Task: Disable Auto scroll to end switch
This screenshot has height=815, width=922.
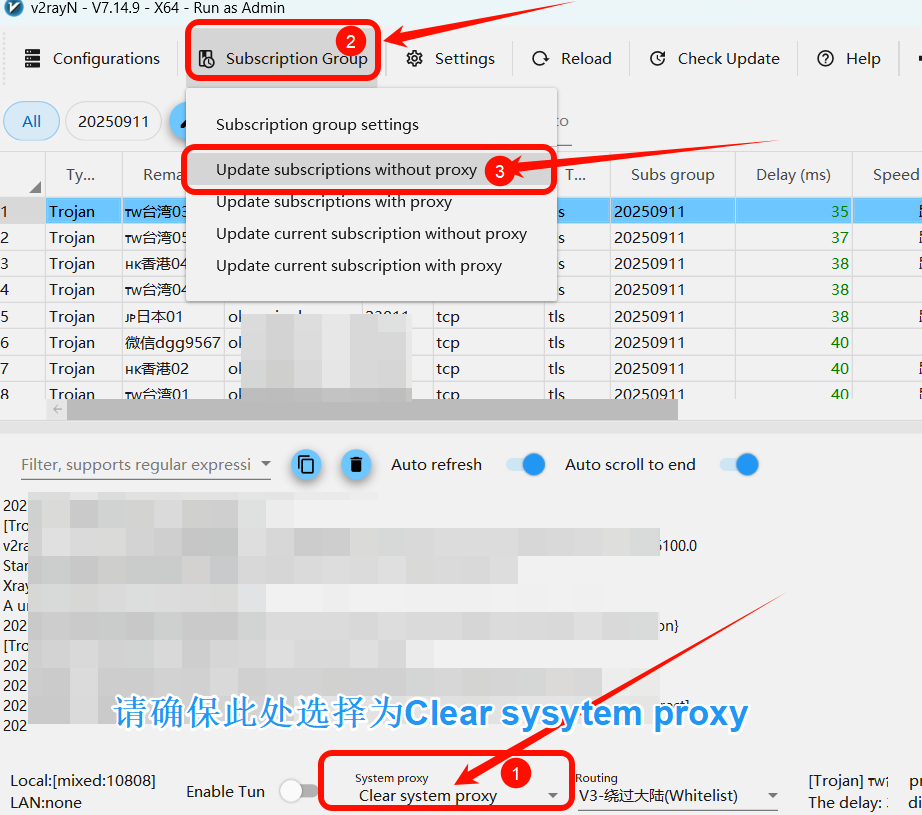Action: (739, 465)
